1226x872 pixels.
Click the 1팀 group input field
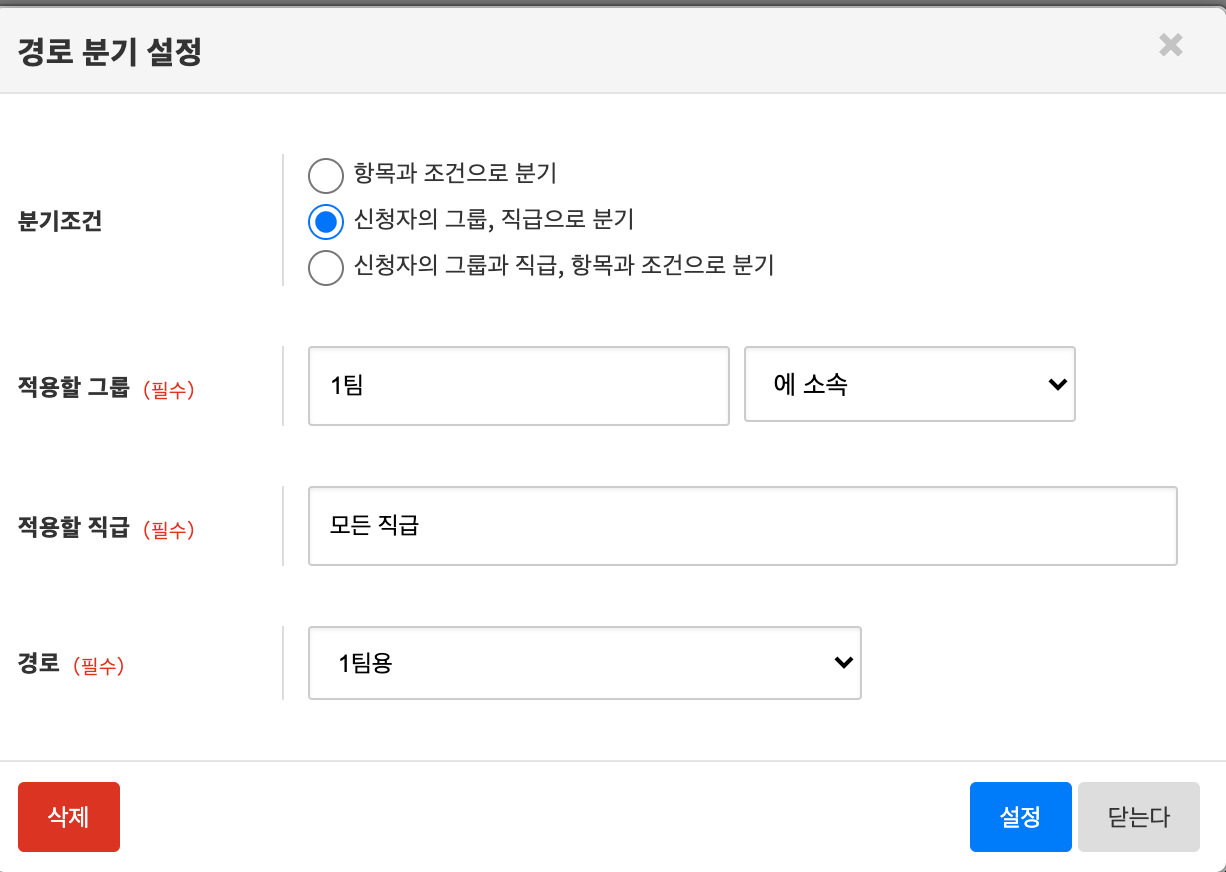coord(518,386)
